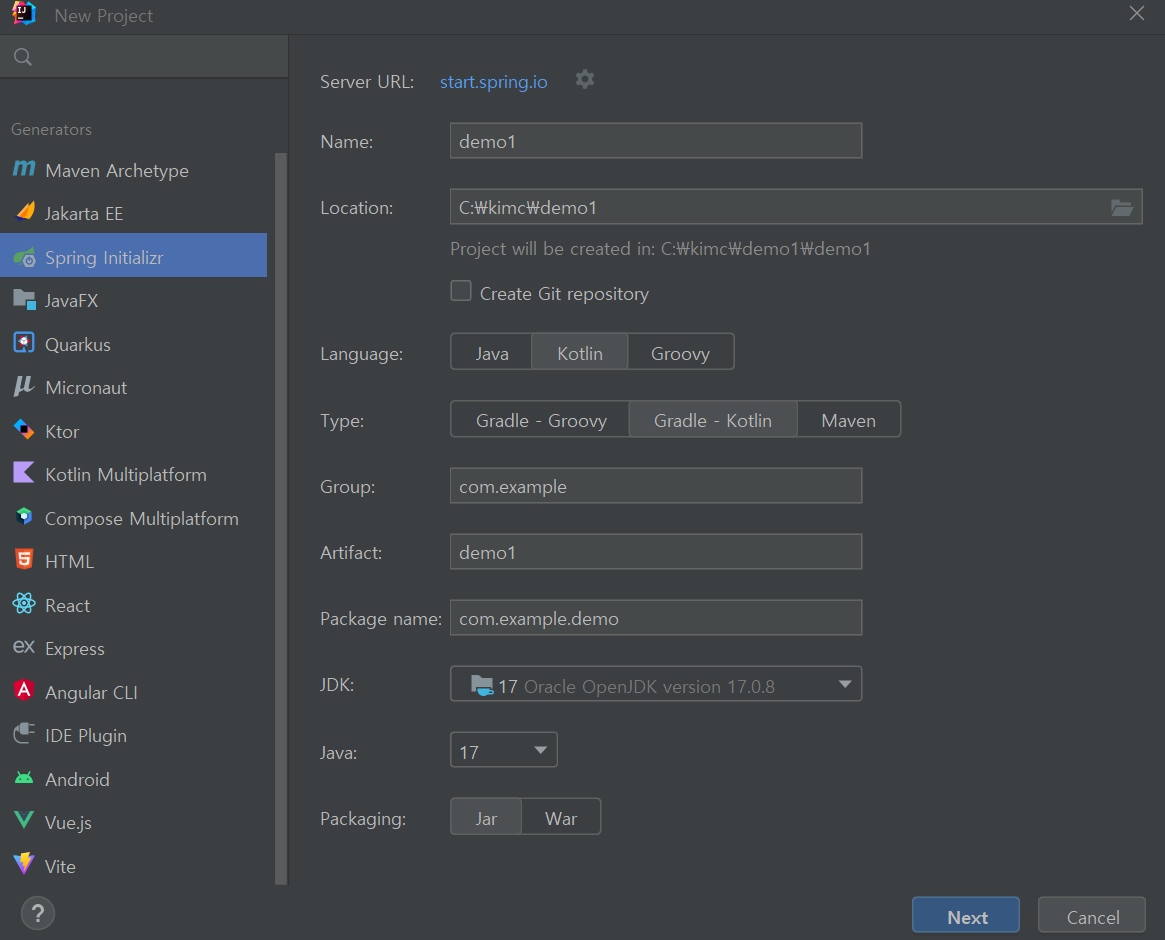This screenshot has width=1165, height=940.
Task: Click the Package name field
Action: [656, 618]
